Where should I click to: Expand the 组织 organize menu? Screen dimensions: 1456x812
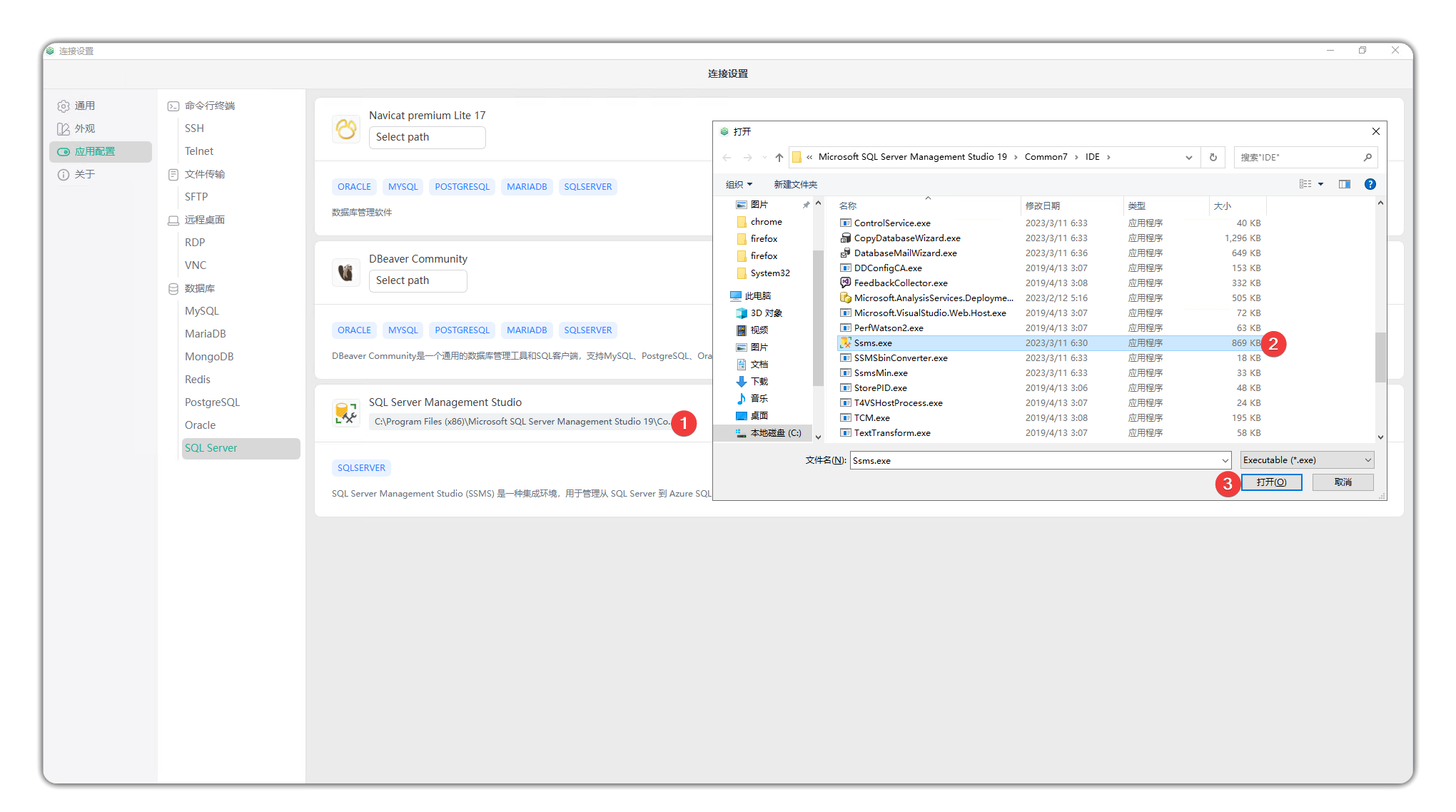[738, 184]
